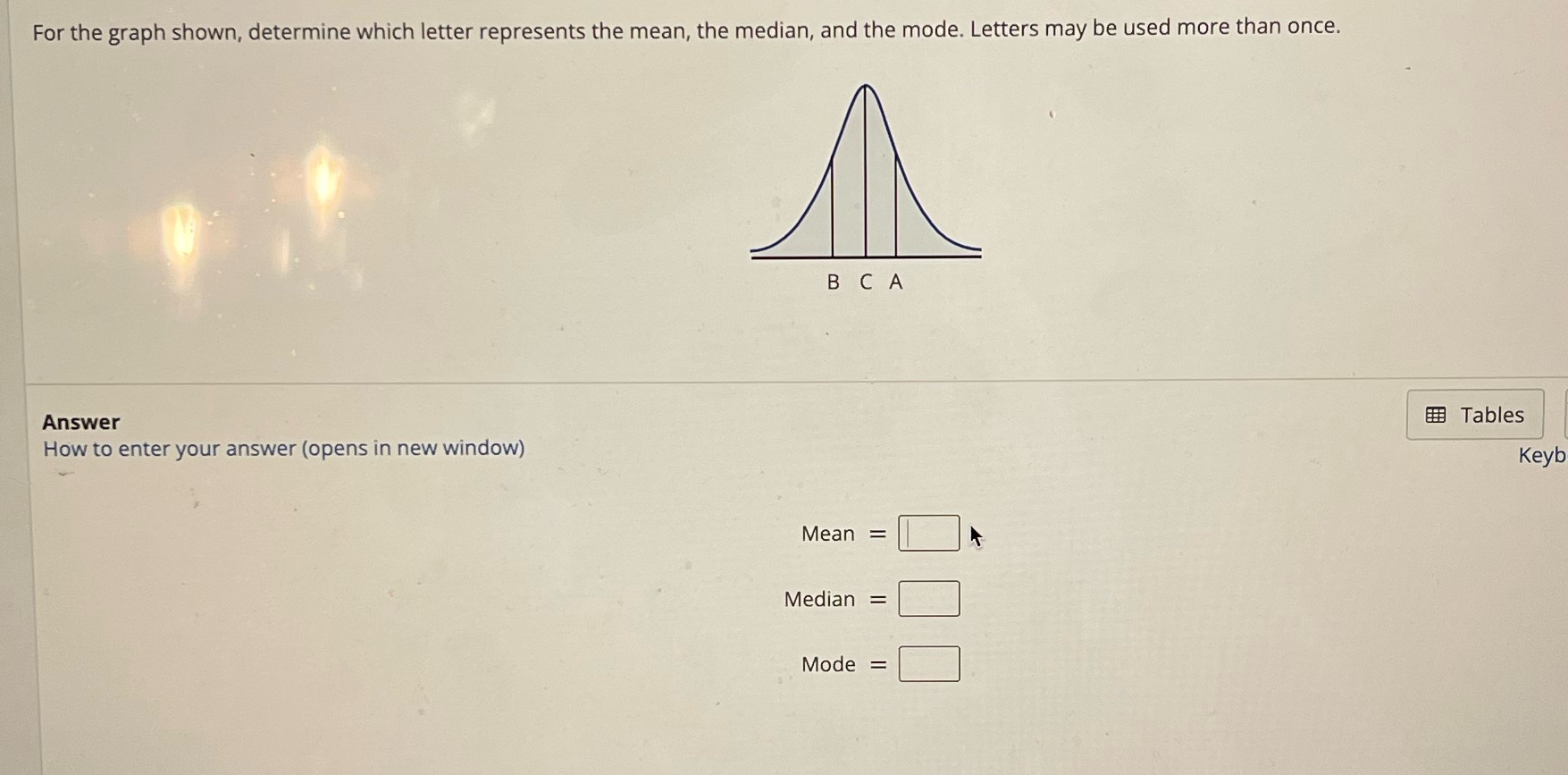1568x775 pixels.
Task: Click the Mean equals label
Action: pos(840,533)
